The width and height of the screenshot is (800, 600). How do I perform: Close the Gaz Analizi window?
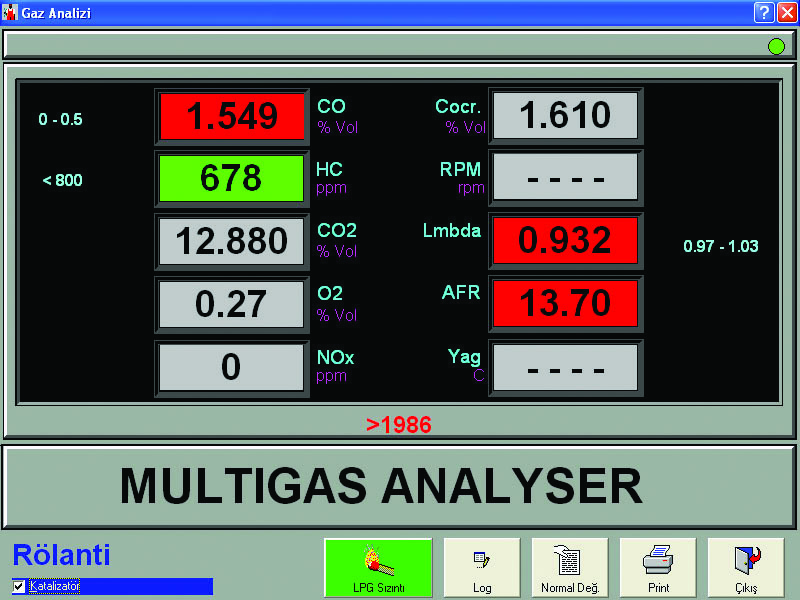pyautogui.click(x=785, y=12)
